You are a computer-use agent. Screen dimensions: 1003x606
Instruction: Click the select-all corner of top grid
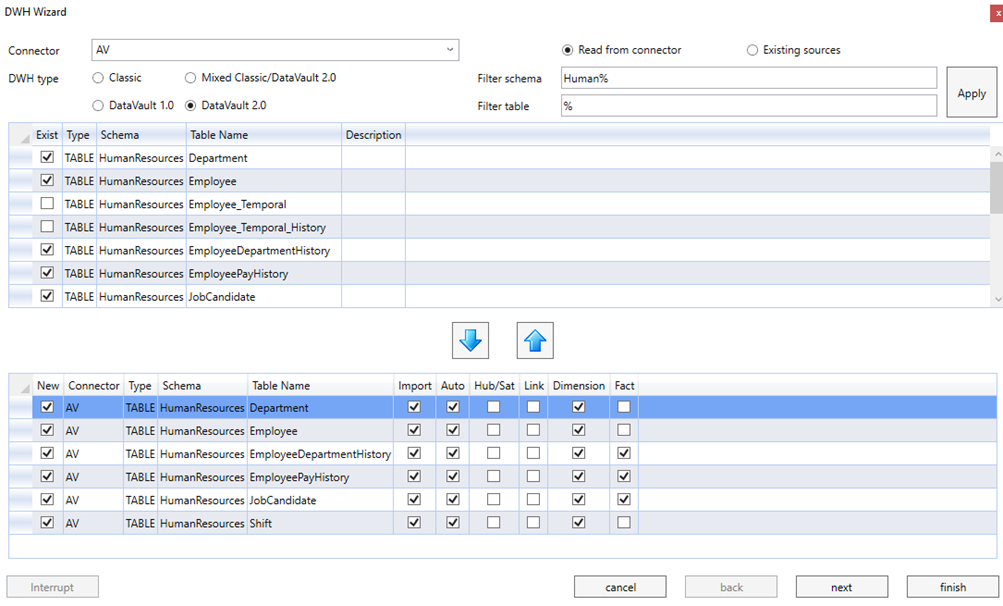pyautogui.click(x=20, y=135)
